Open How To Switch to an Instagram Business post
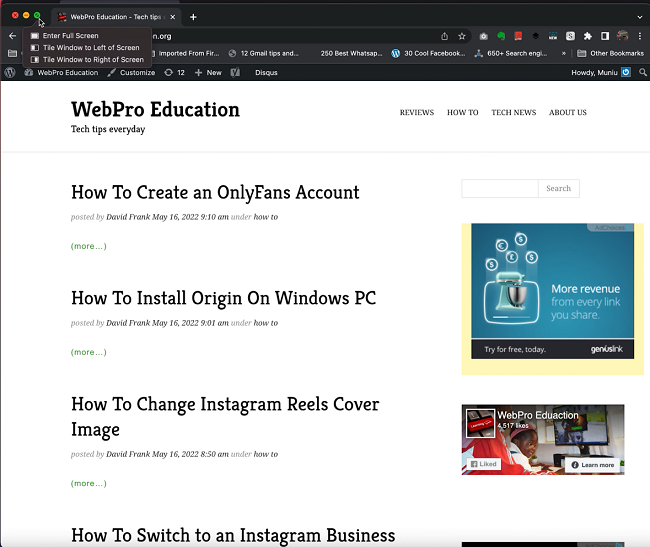 click(233, 535)
